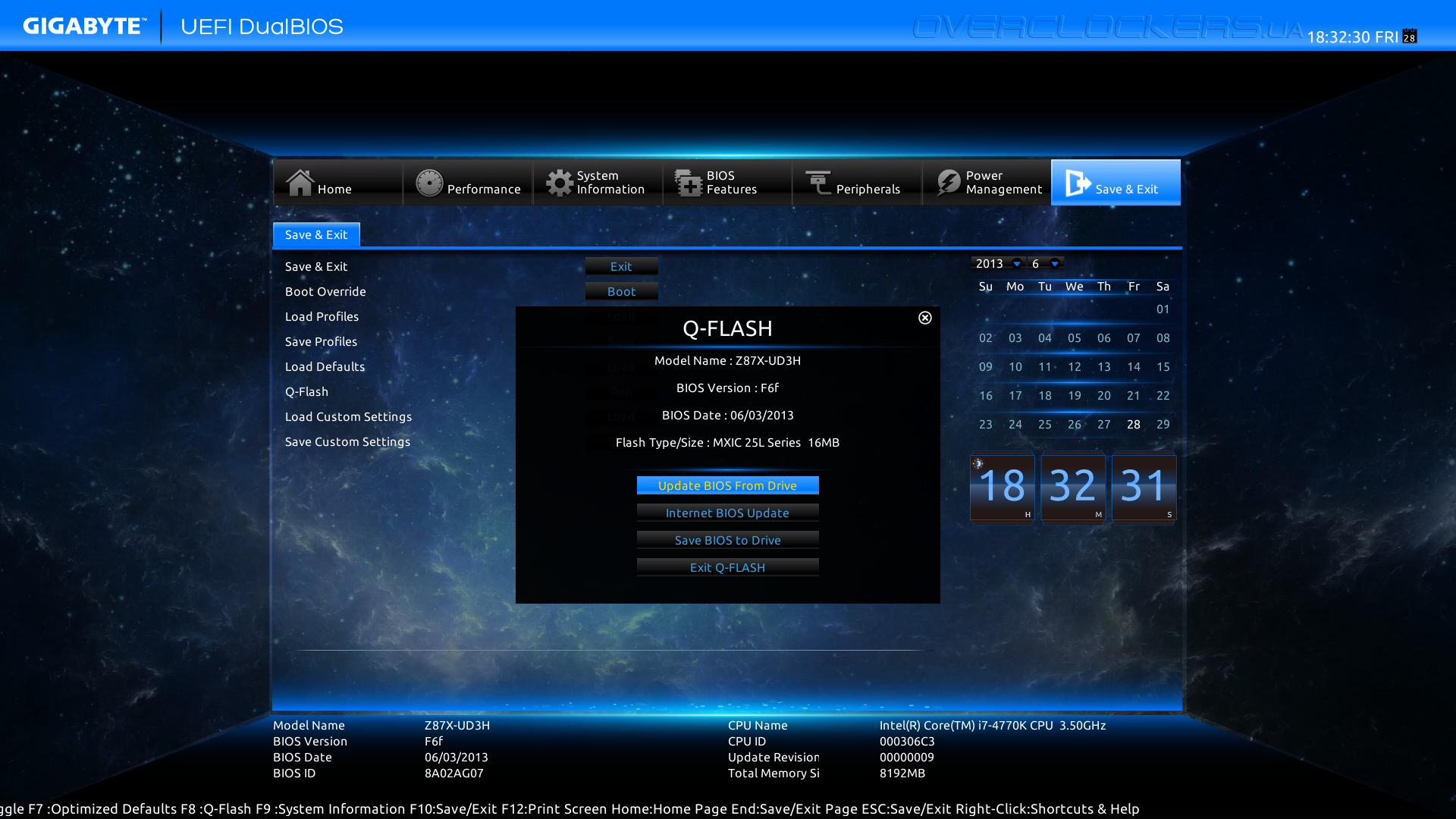Close the Q-FLASH dialog with X
Screen dimensions: 1456x819
point(925,318)
